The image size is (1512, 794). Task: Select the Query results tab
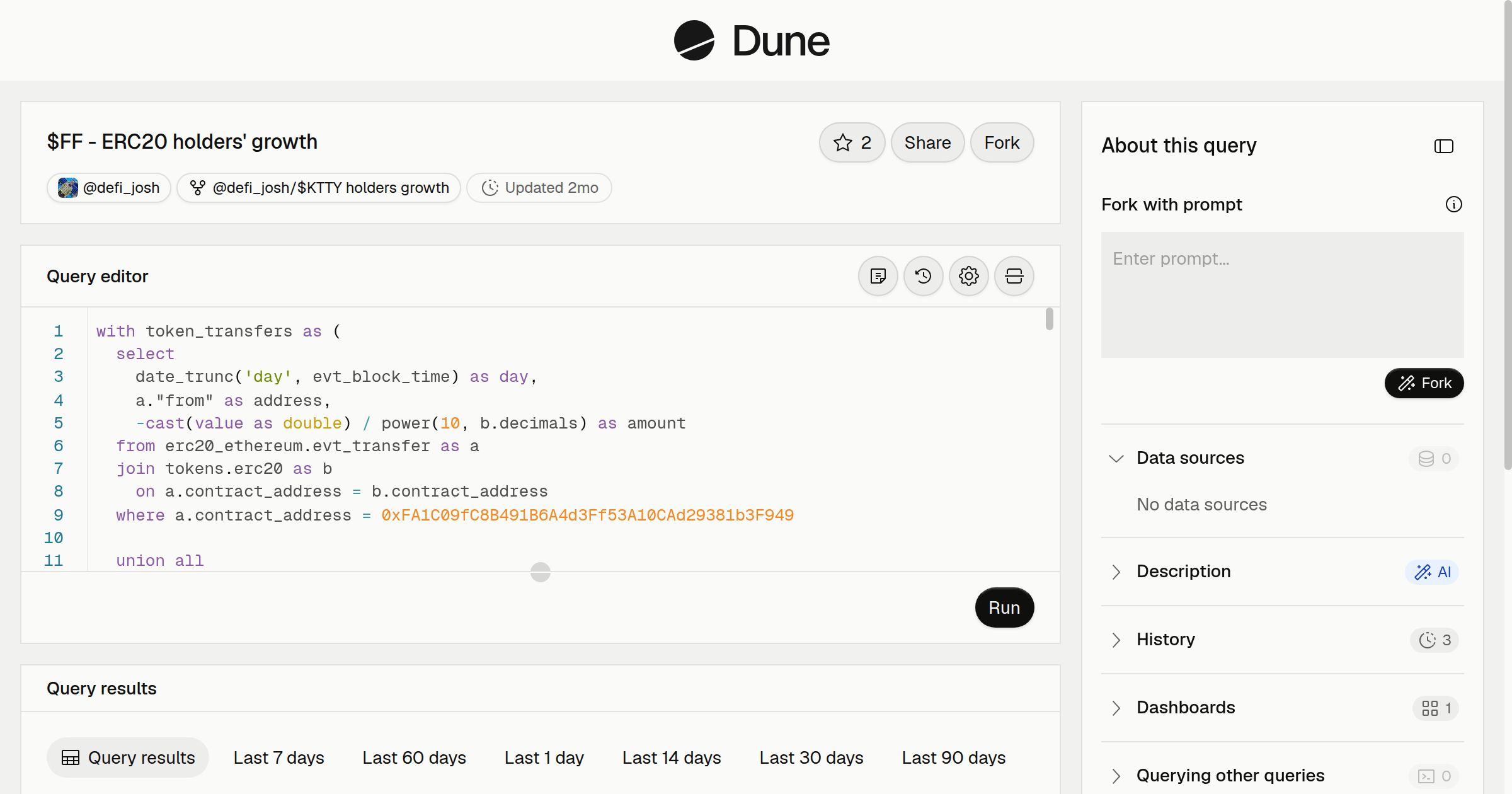point(128,757)
